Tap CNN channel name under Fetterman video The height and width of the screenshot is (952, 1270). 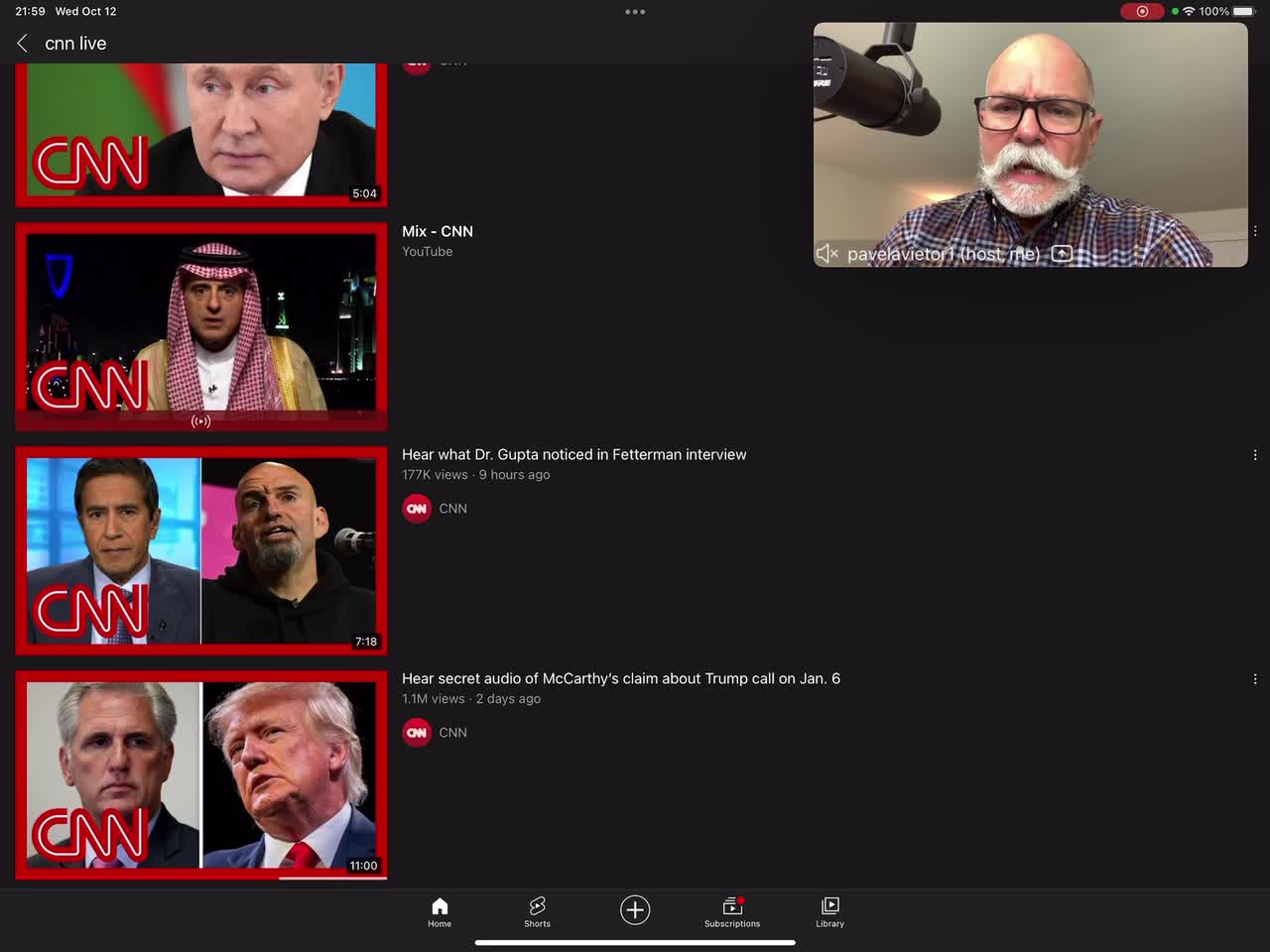click(453, 509)
